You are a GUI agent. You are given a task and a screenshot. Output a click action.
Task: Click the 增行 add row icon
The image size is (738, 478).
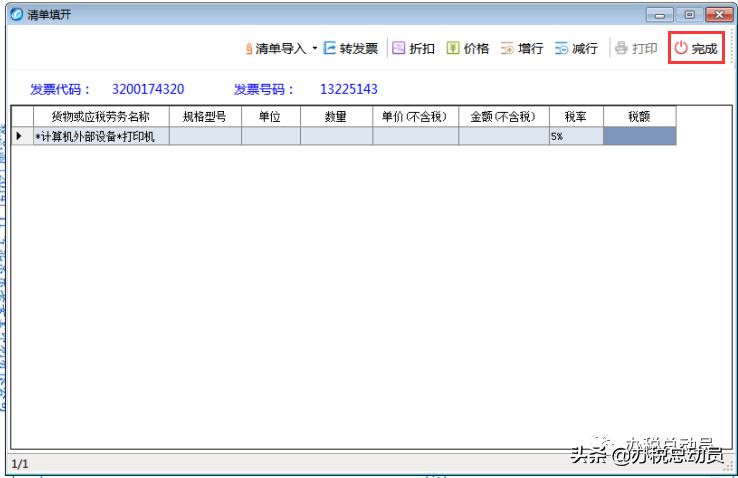(x=507, y=48)
